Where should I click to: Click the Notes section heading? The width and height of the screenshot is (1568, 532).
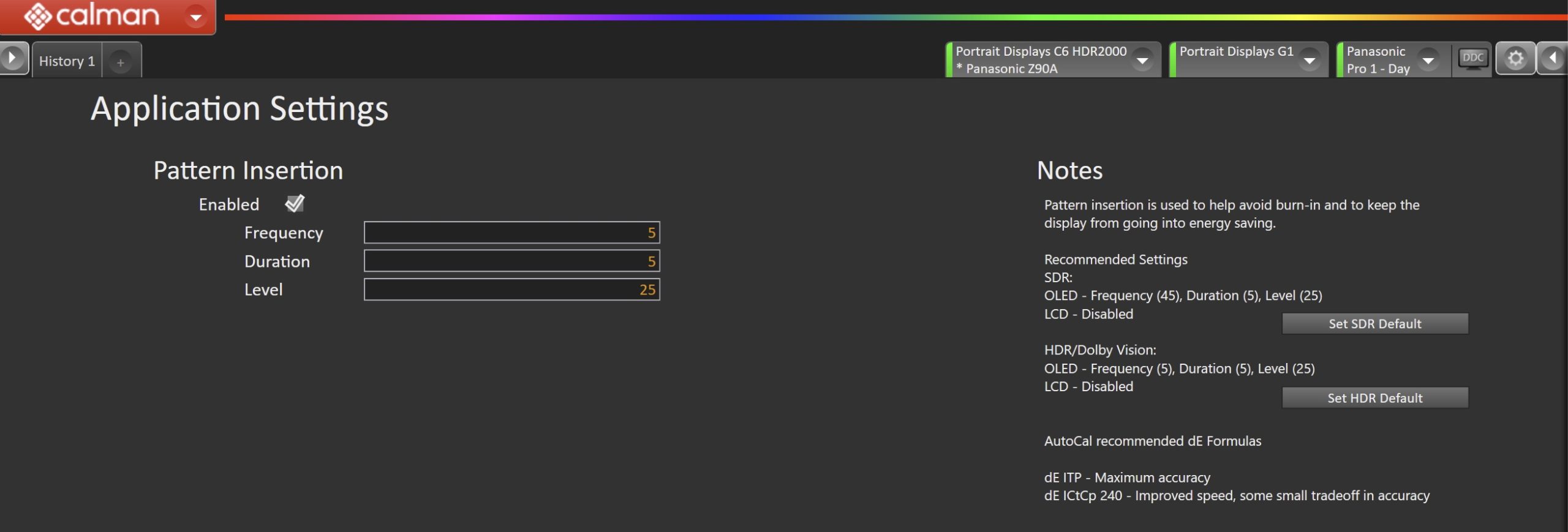pos(1069,171)
